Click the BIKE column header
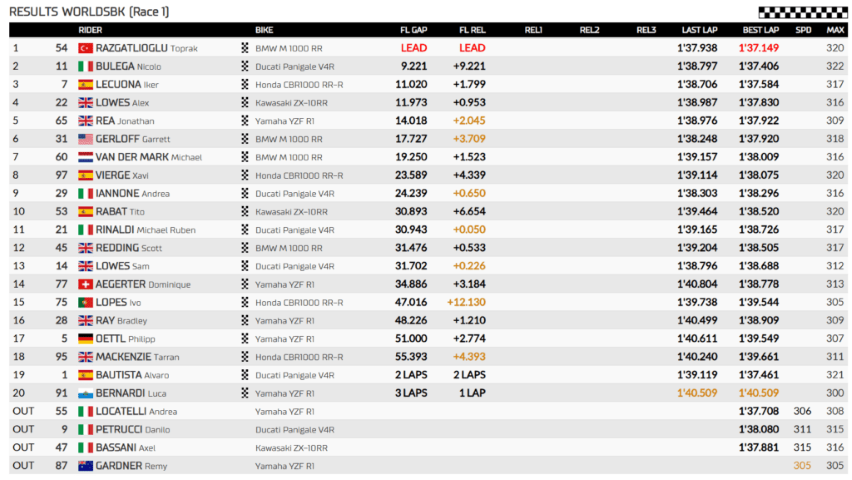Viewport: 852px width, 480px height. [264, 30]
